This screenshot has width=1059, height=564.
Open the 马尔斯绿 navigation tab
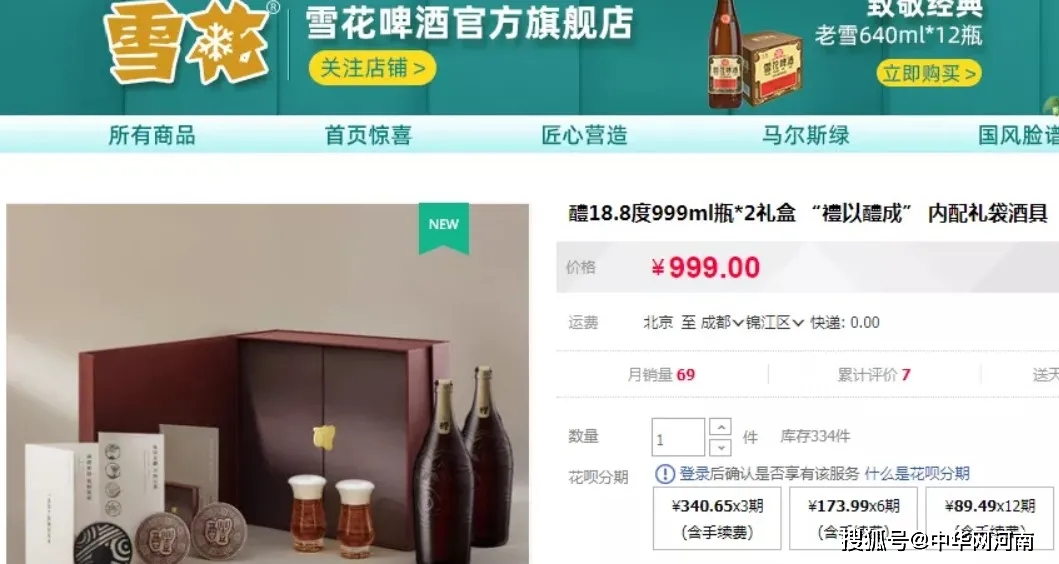[805, 135]
